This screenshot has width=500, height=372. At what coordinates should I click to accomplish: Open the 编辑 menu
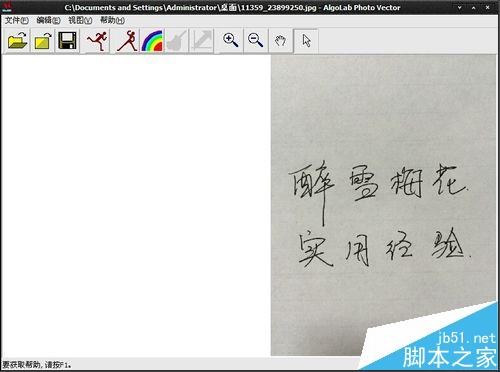click(48, 20)
